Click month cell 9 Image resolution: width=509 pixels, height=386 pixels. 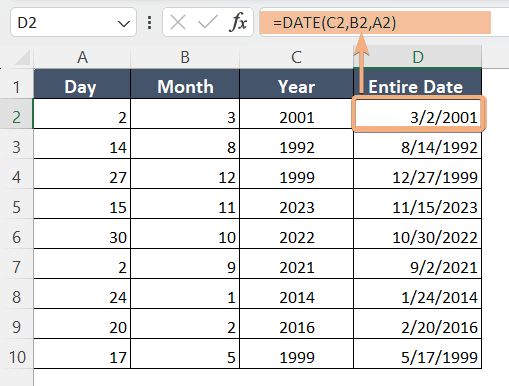coord(185,264)
